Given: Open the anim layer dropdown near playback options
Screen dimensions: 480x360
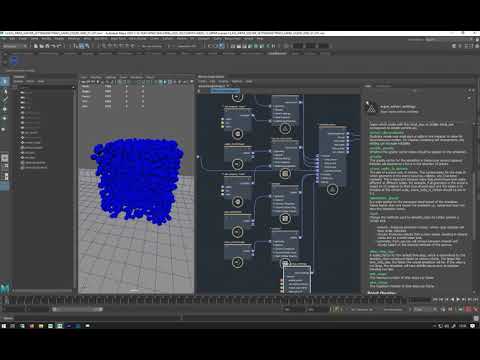Looking at the screenshot, I should pos(394,309).
